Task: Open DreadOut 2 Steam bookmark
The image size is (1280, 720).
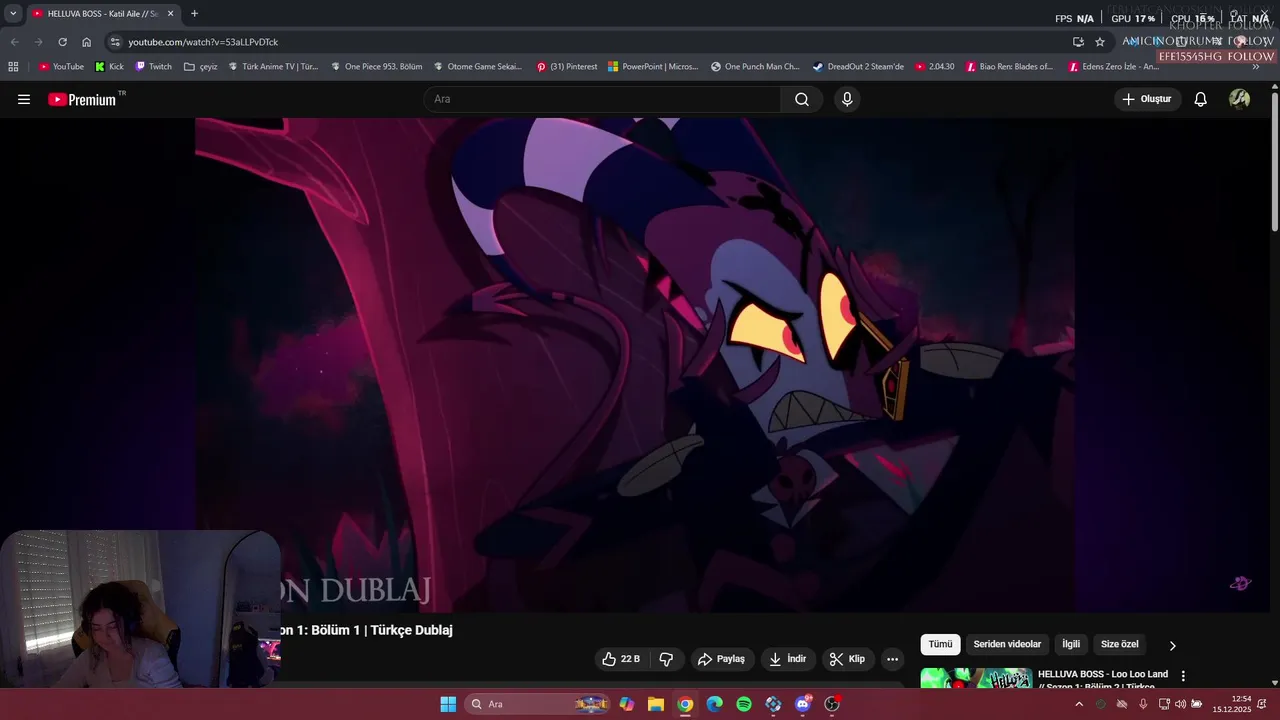Action: click(858, 67)
